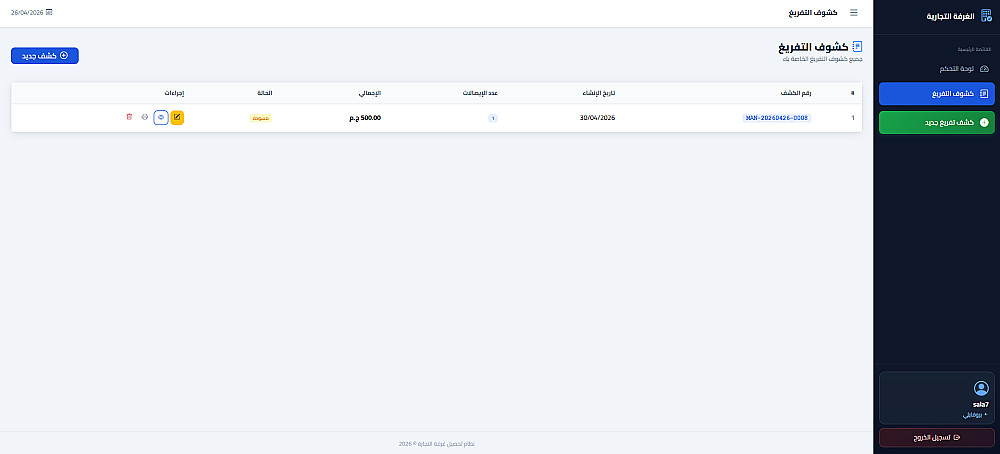Print statement MAN-20260426-0008 via printer icon
Screen dimensions: 1000x454
click(144, 118)
